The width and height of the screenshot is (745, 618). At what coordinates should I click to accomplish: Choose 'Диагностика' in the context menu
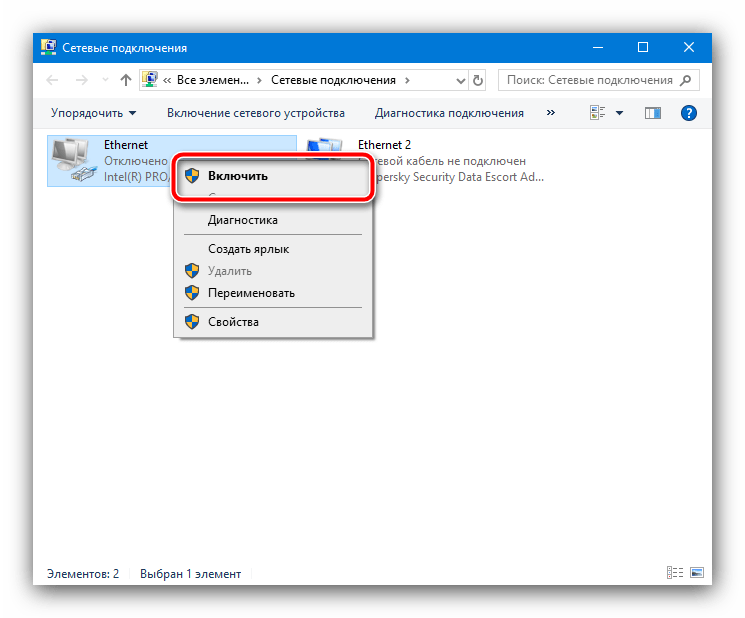[x=273, y=220]
